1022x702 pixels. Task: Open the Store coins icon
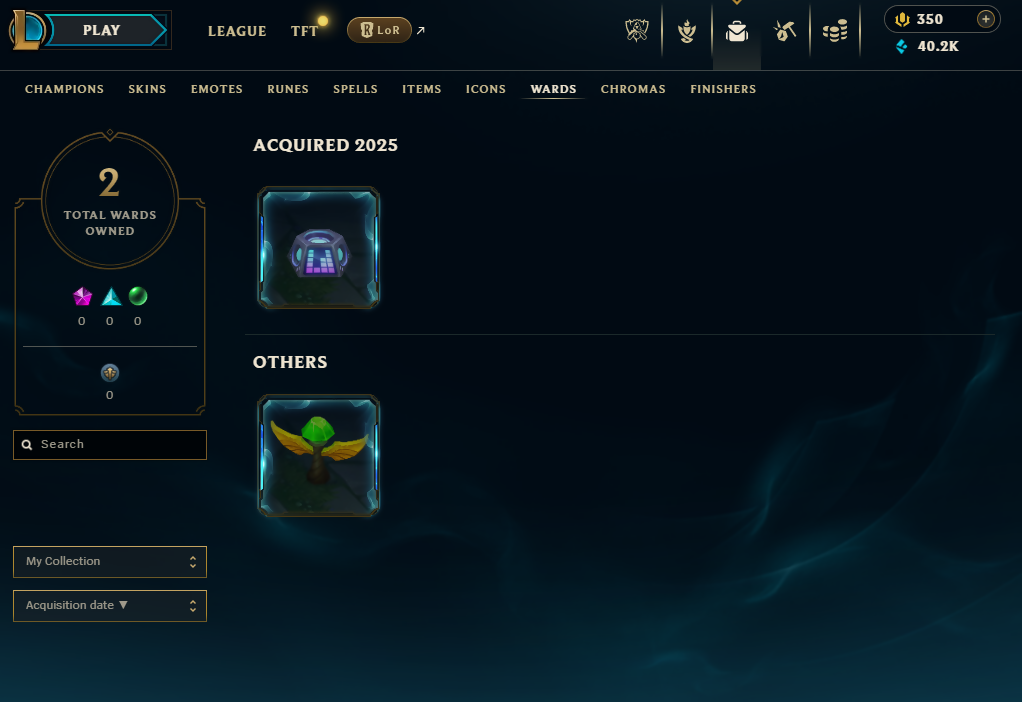835,31
